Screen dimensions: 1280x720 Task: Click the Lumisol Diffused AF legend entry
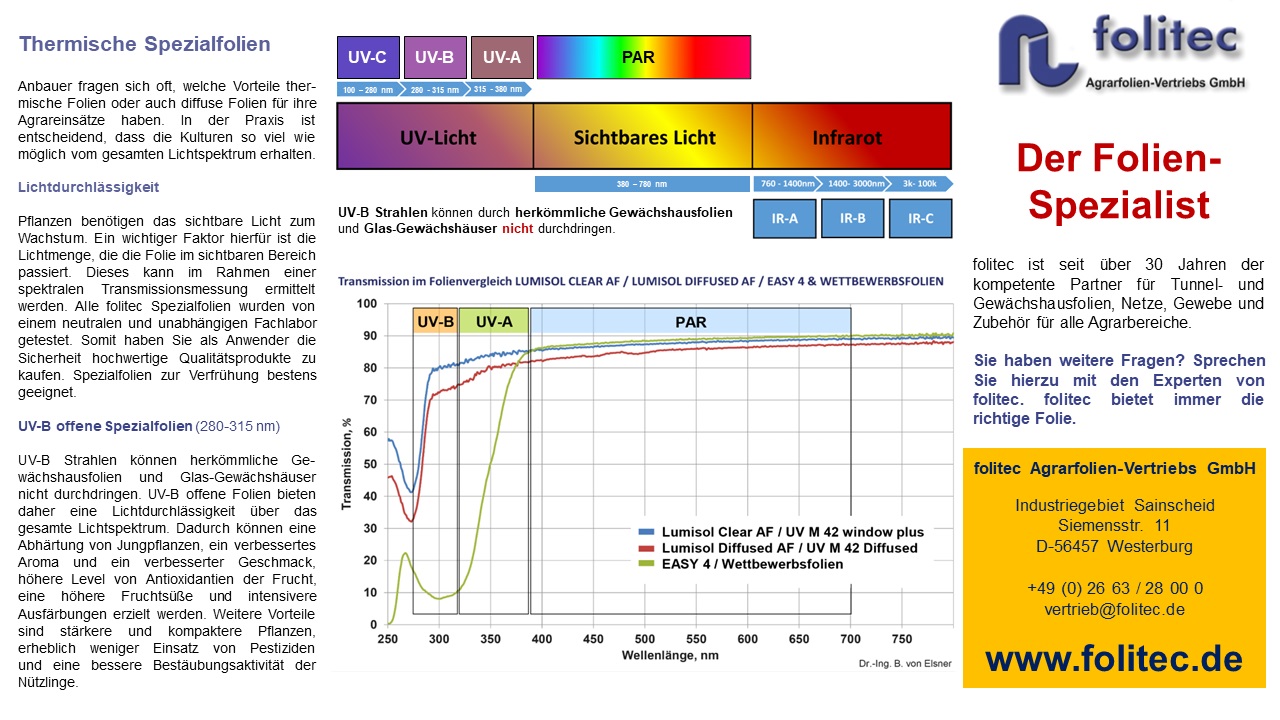coord(777,548)
